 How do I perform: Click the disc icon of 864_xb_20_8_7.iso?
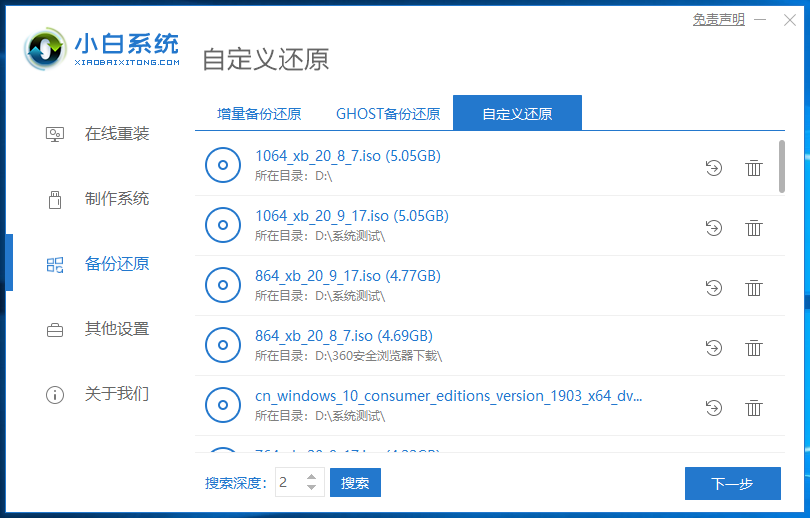pos(223,345)
